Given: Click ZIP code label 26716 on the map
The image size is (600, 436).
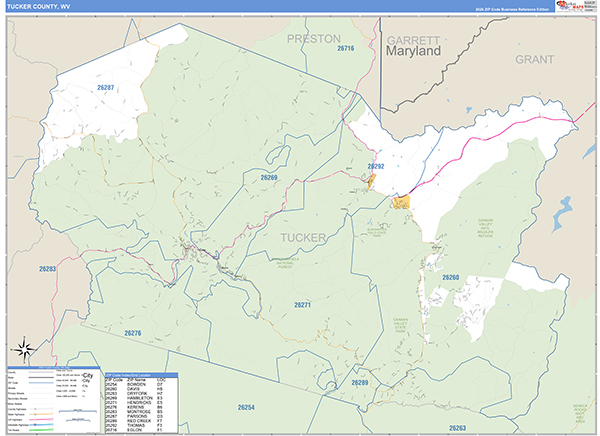Looking at the screenshot, I should pyautogui.click(x=346, y=48).
